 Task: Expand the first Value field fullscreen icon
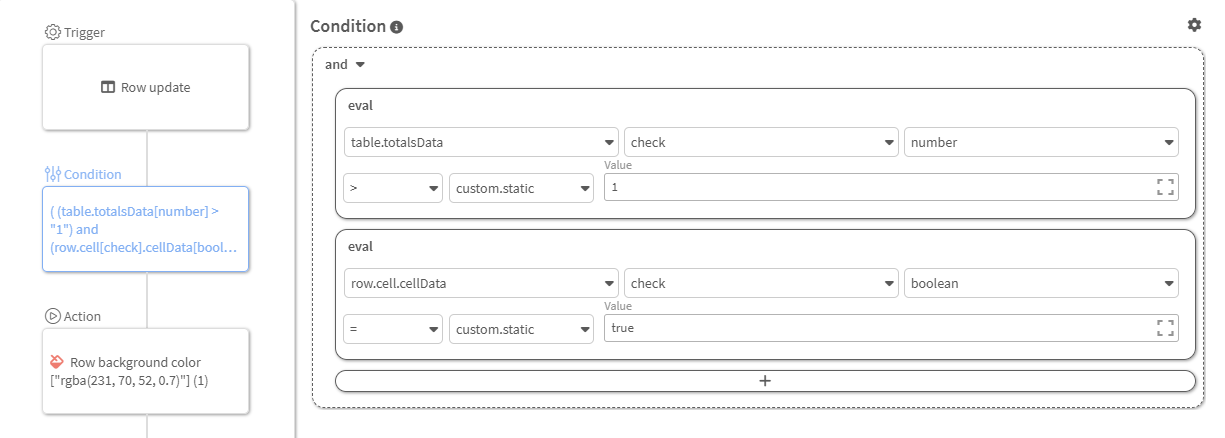tap(1164, 187)
